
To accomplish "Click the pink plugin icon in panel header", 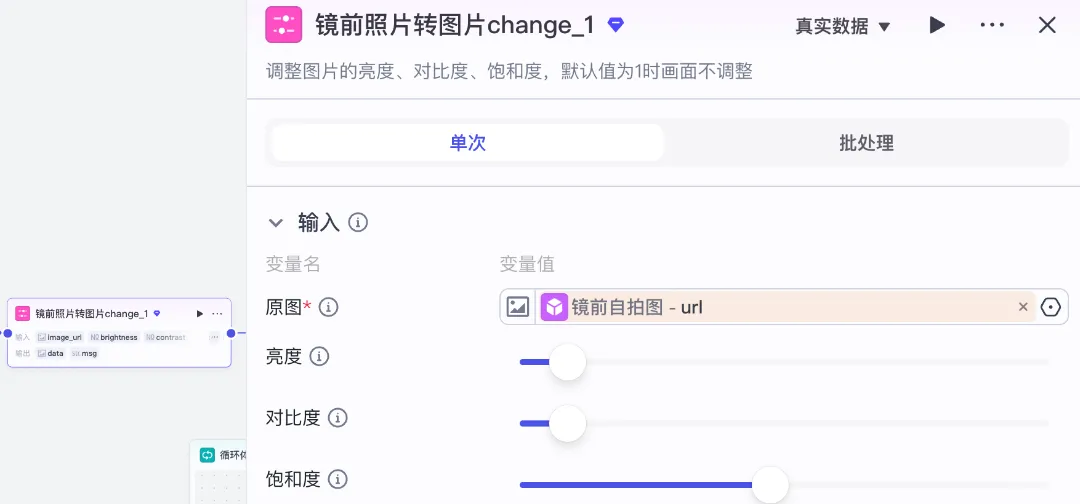I will coord(283,25).
